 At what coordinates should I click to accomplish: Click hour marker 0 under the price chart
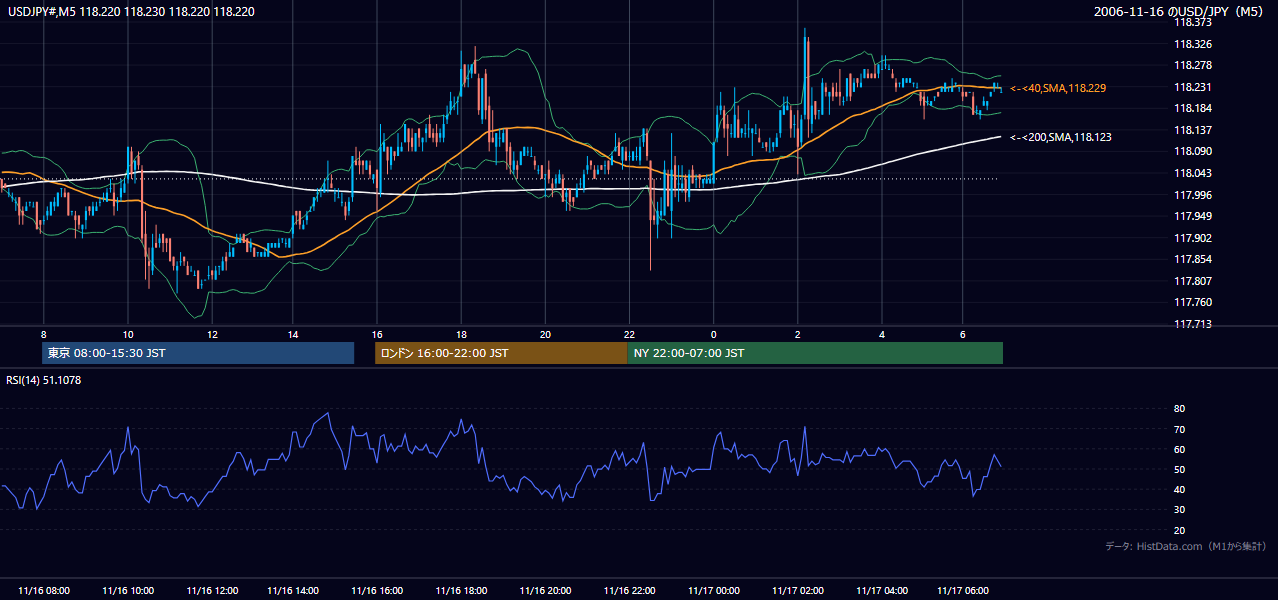coord(713,335)
